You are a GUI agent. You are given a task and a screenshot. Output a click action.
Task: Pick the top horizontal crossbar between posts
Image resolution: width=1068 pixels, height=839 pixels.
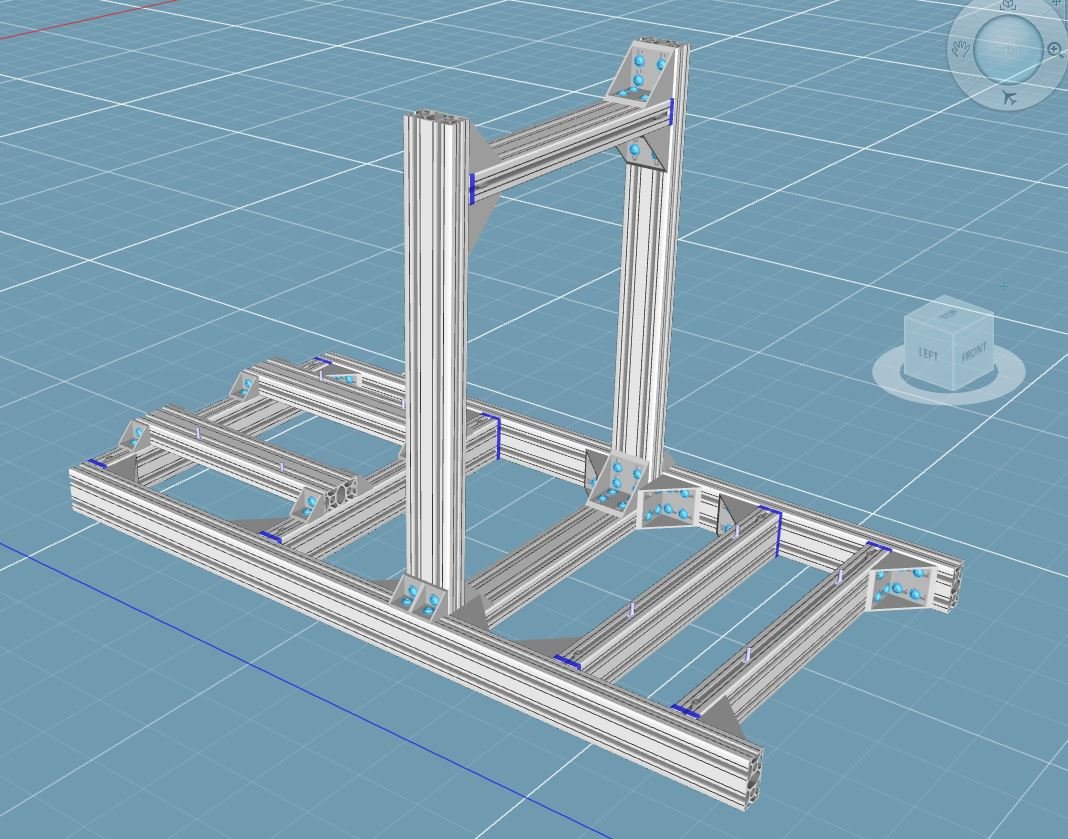[570, 150]
